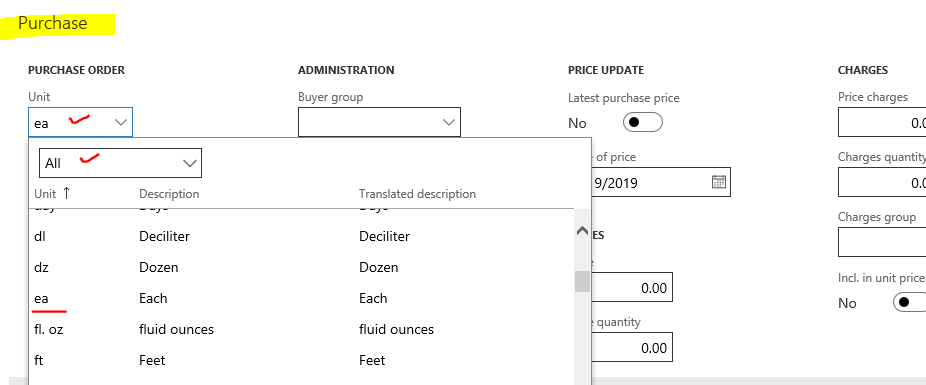Click the scroll-up arrow in unit list
The height and width of the screenshot is (385, 926).
coord(582,231)
